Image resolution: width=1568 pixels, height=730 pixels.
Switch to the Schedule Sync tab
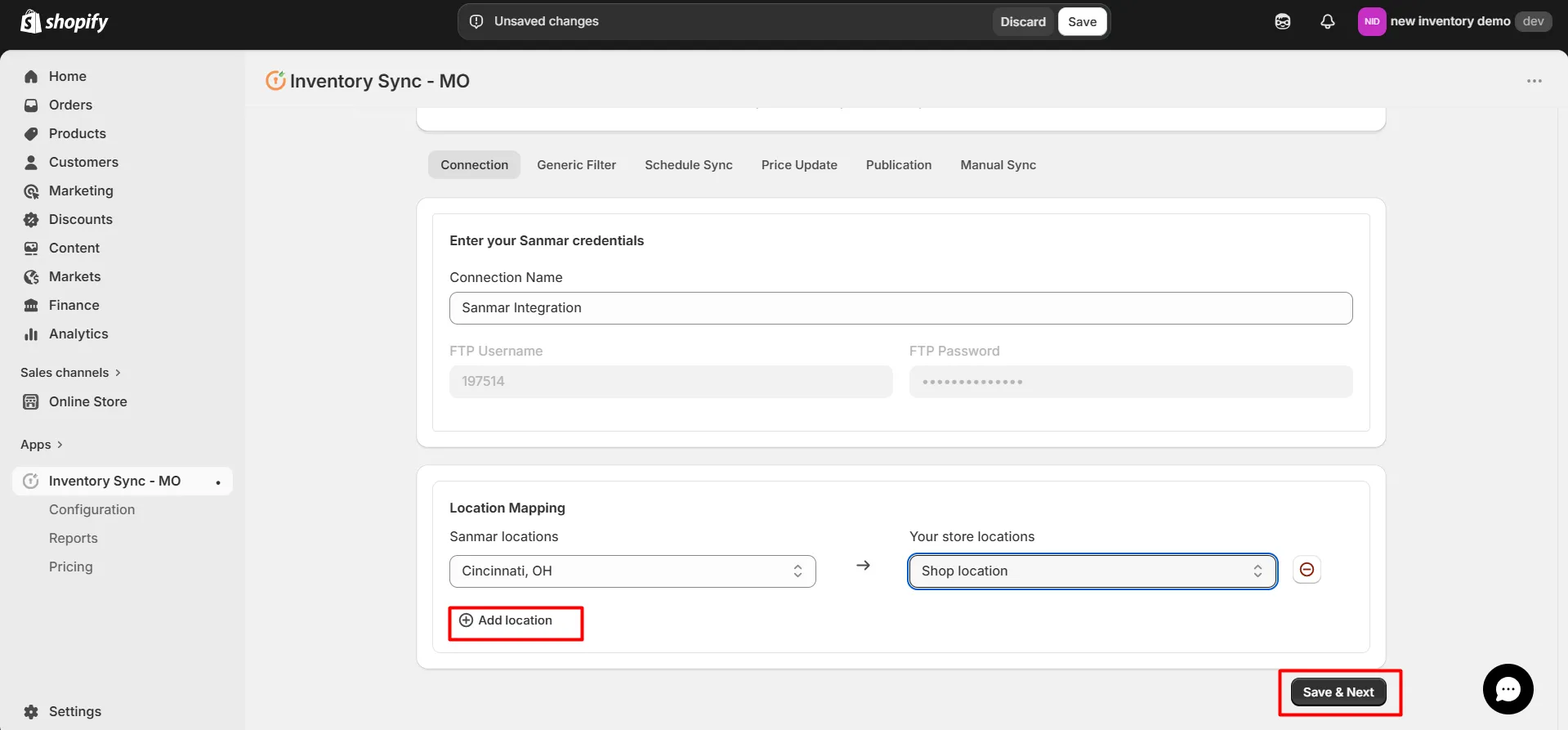[689, 165]
